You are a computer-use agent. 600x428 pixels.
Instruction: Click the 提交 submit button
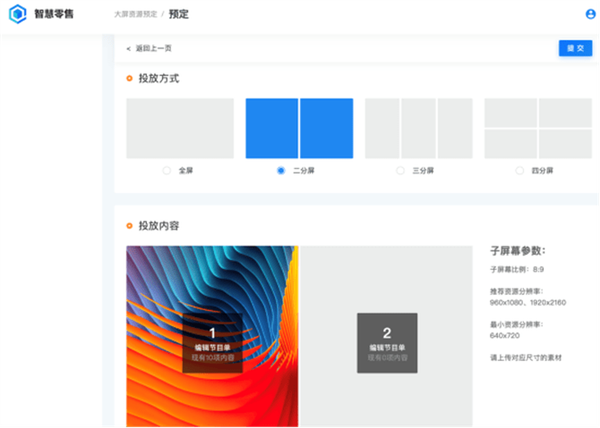pos(576,48)
